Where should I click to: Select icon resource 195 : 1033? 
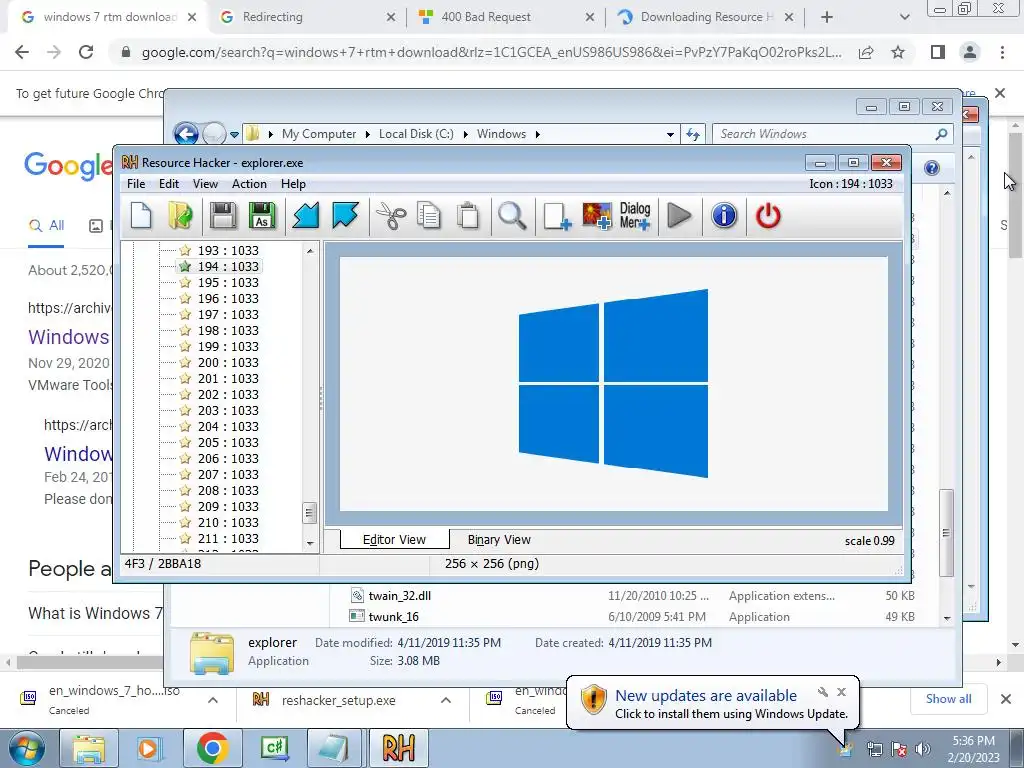[228, 282]
